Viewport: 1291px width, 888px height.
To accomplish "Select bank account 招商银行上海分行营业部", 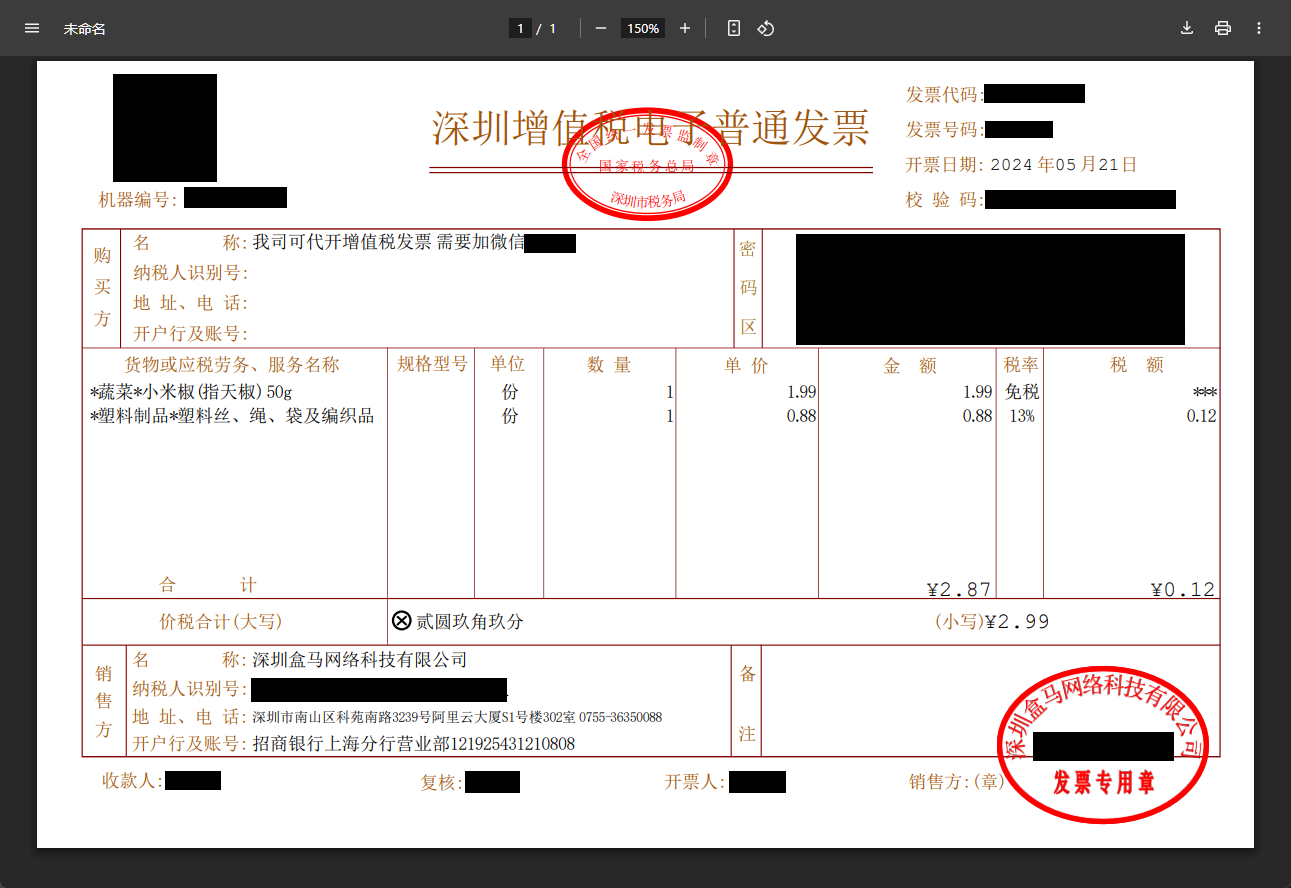I will 351,744.
